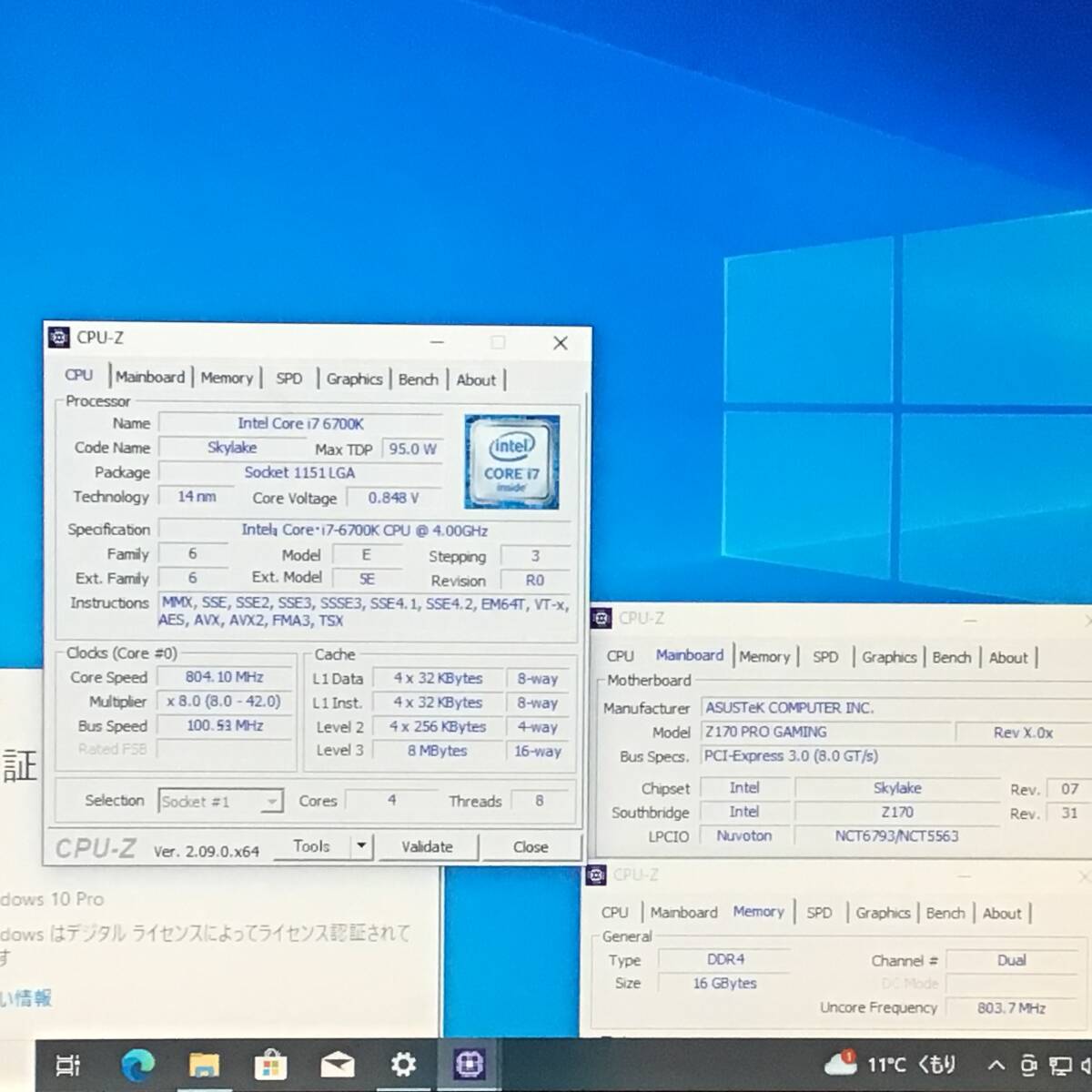1092x1092 pixels.
Task: Open the Mail app on taskbar
Action: click(x=338, y=1065)
